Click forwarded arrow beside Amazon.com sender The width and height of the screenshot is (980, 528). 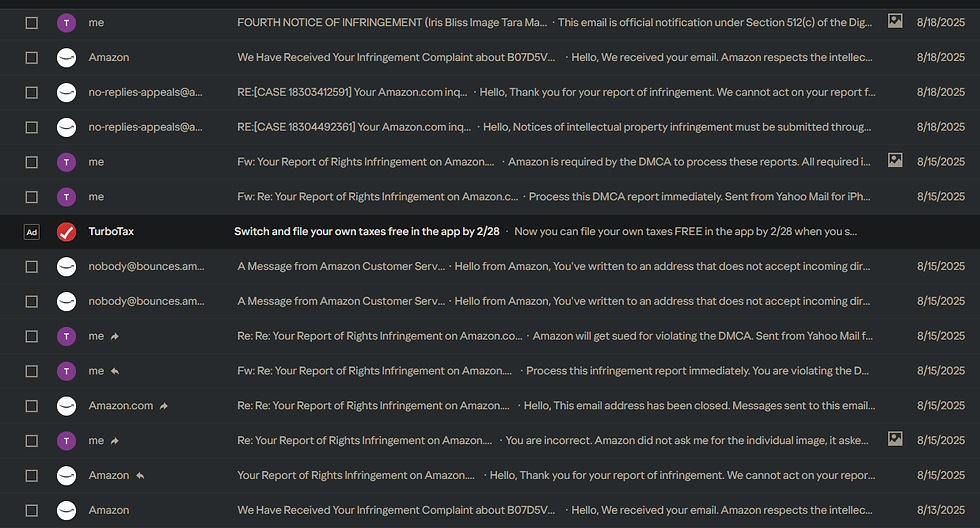pos(164,406)
